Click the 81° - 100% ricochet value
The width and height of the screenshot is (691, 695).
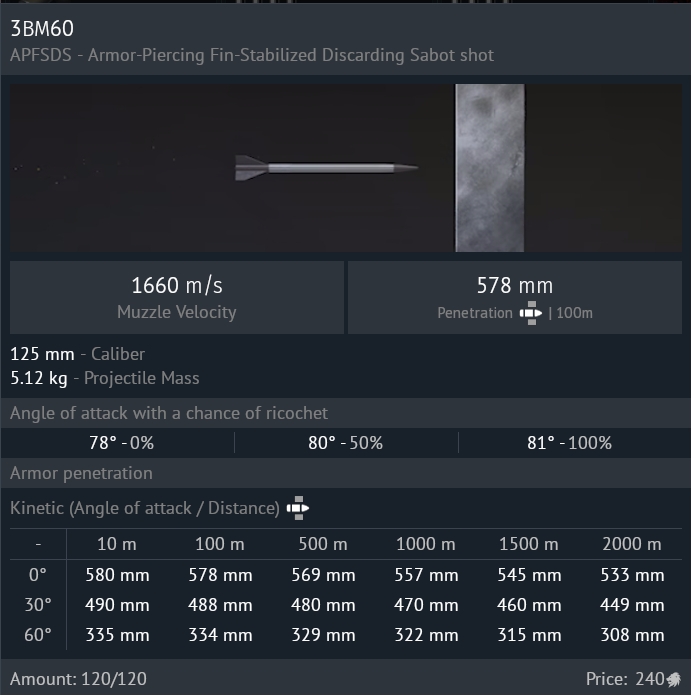click(x=570, y=443)
